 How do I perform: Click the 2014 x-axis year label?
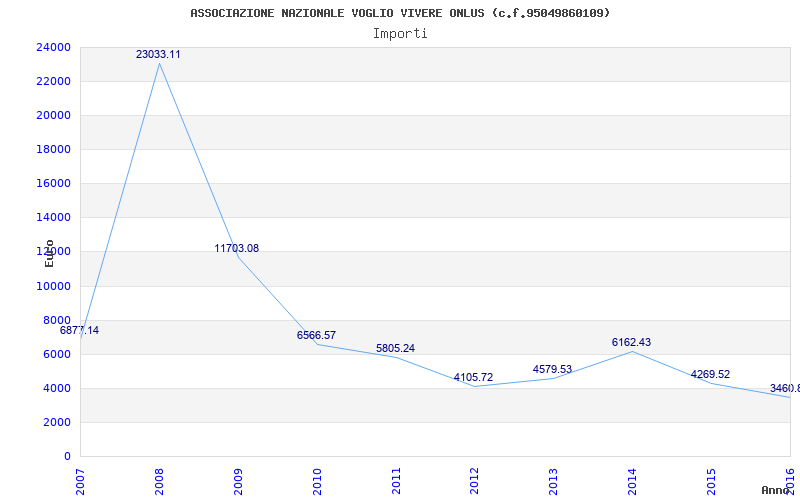(633, 482)
